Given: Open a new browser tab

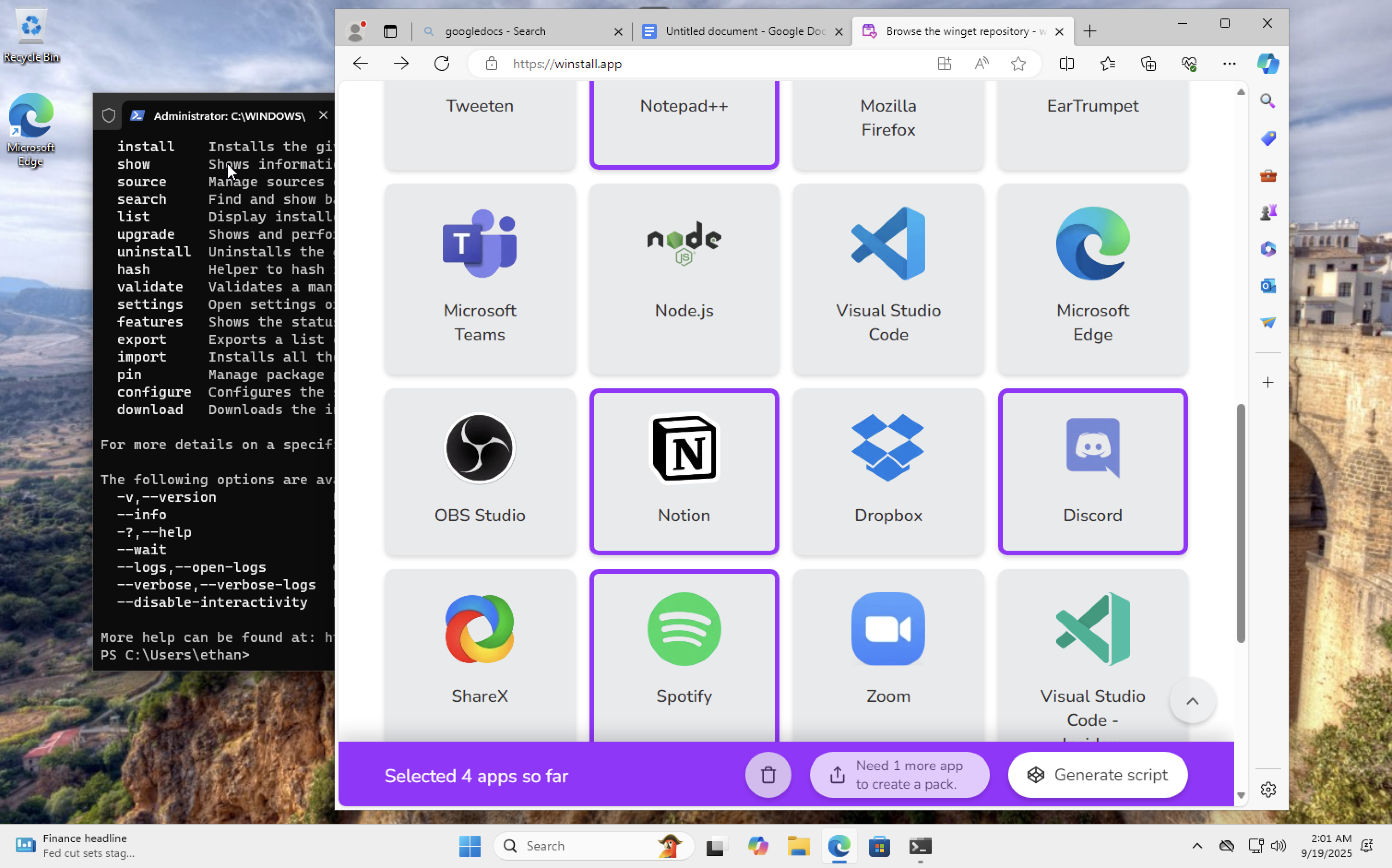Looking at the screenshot, I should (1089, 31).
